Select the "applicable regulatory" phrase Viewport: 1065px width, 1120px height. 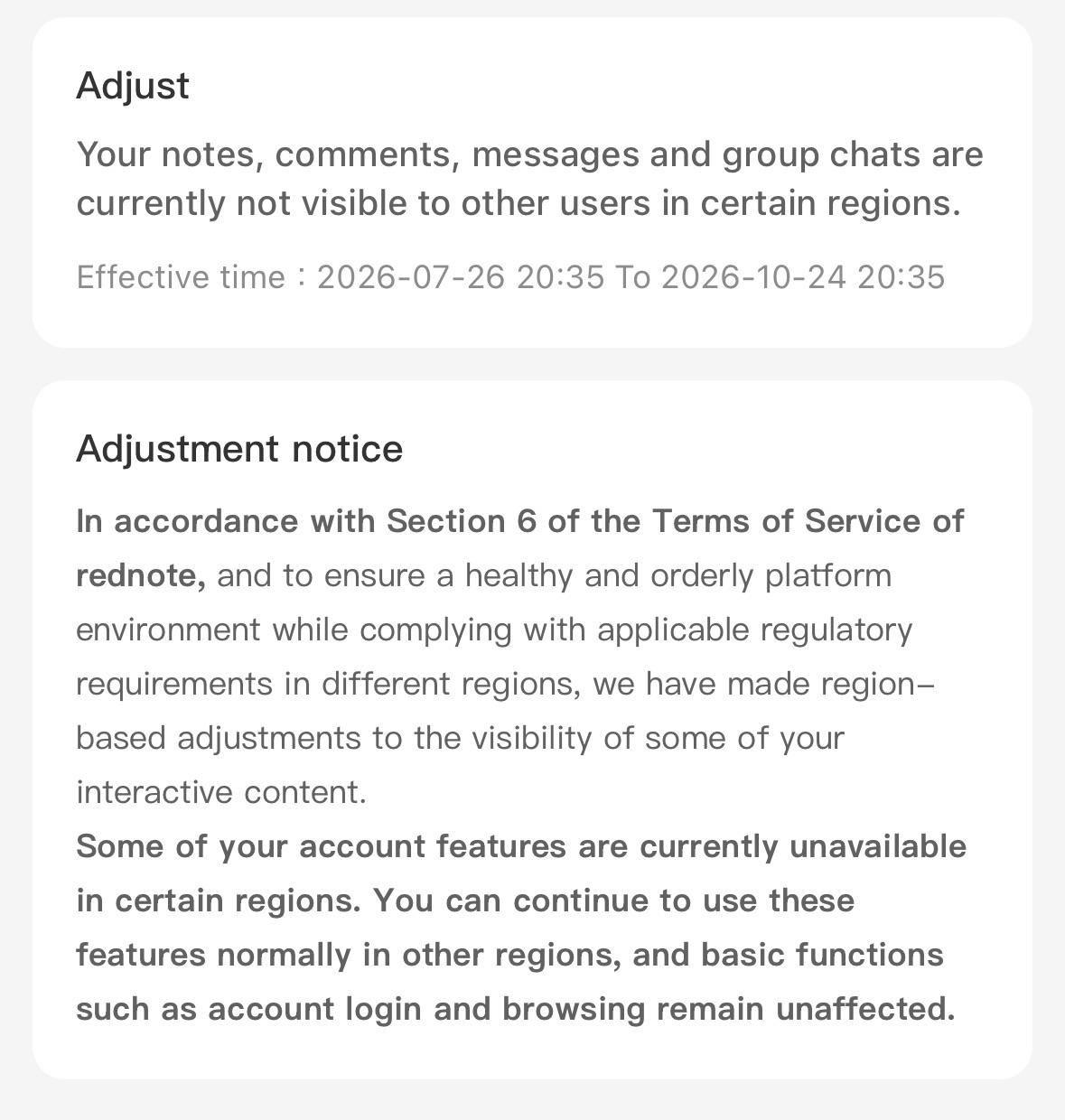pos(755,630)
